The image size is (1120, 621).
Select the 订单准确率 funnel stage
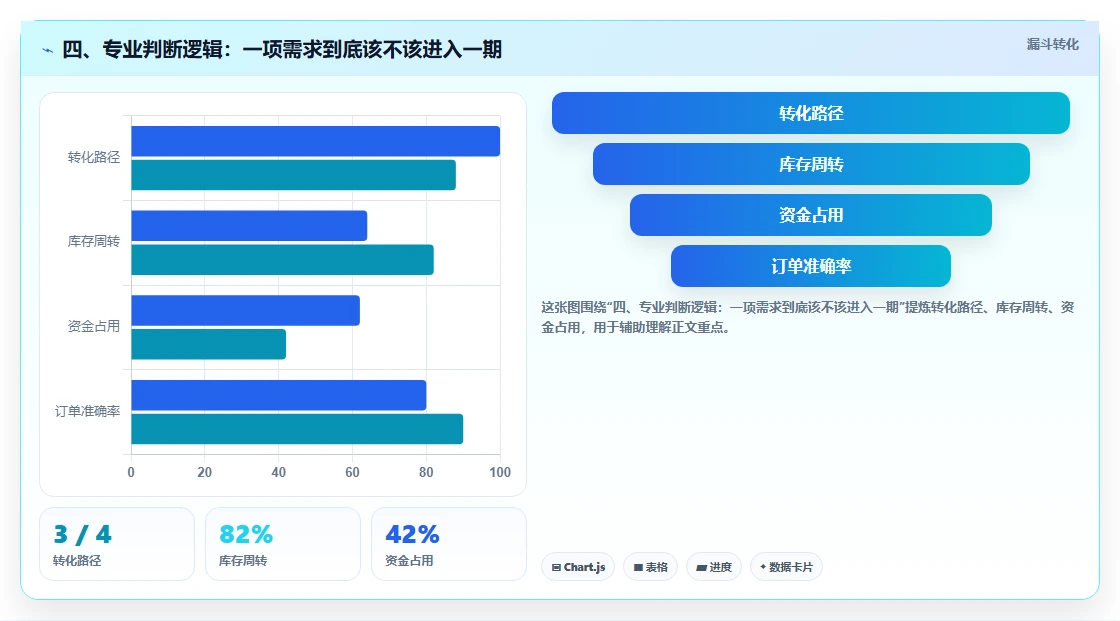click(x=811, y=266)
